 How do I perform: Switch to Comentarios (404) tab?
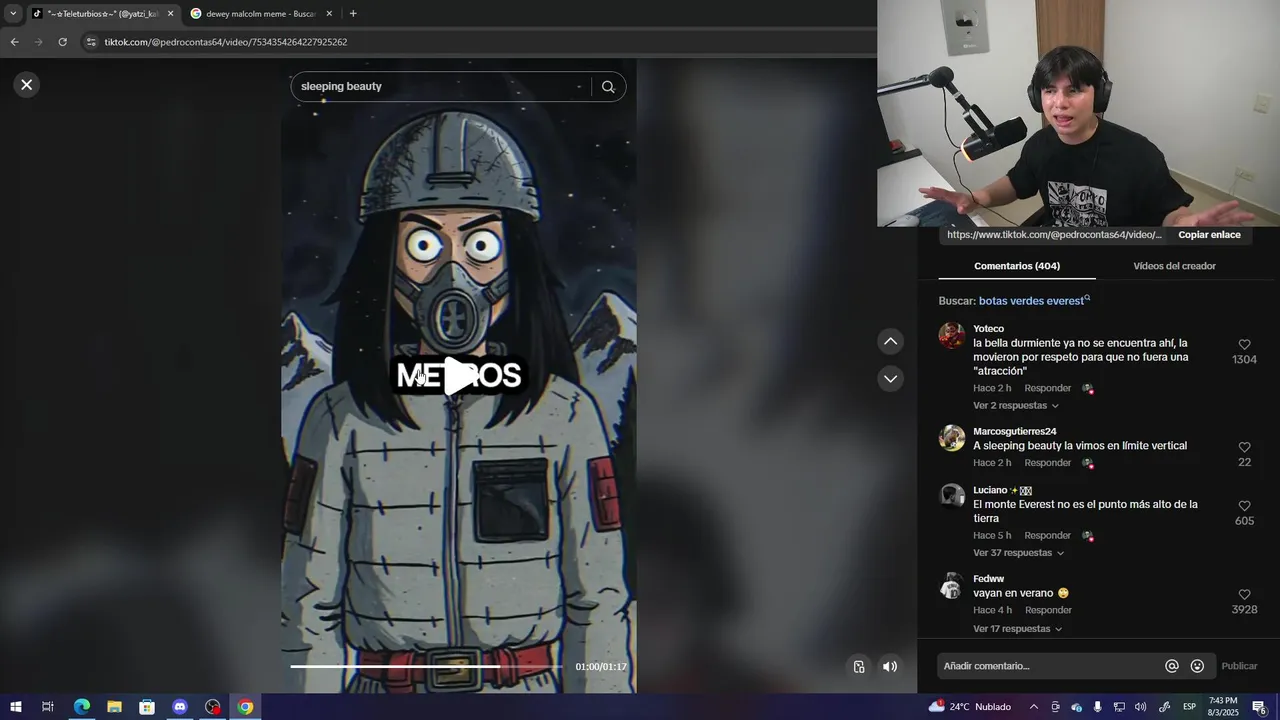click(x=1017, y=266)
